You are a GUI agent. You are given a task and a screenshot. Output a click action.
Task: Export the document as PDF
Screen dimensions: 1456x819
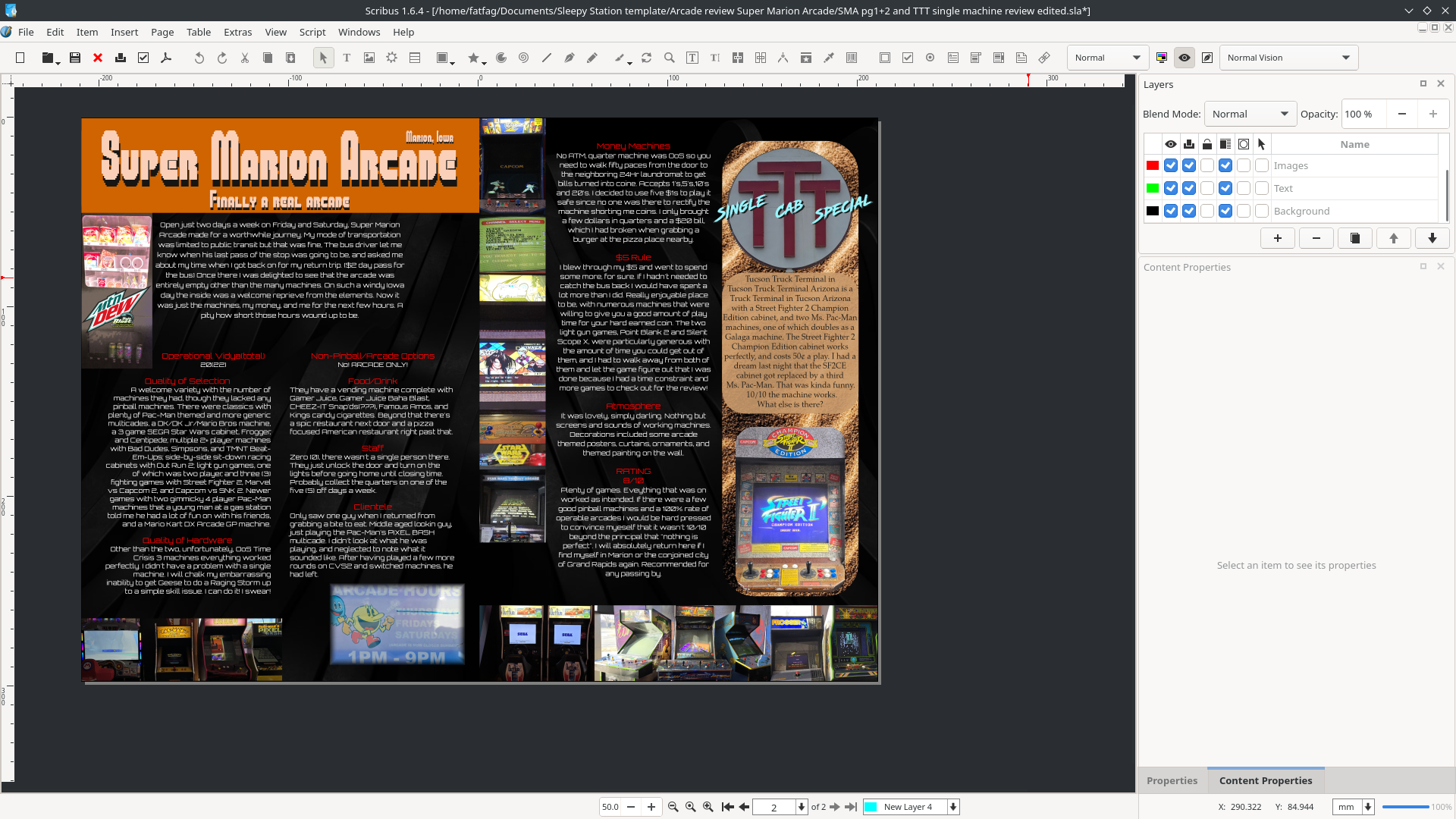tap(166, 58)
